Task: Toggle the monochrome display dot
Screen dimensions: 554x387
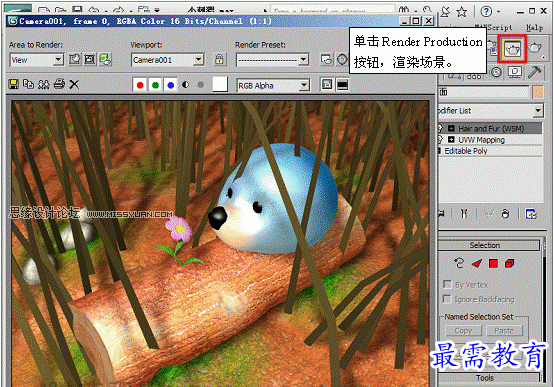Action: click(x=201, y=85)
